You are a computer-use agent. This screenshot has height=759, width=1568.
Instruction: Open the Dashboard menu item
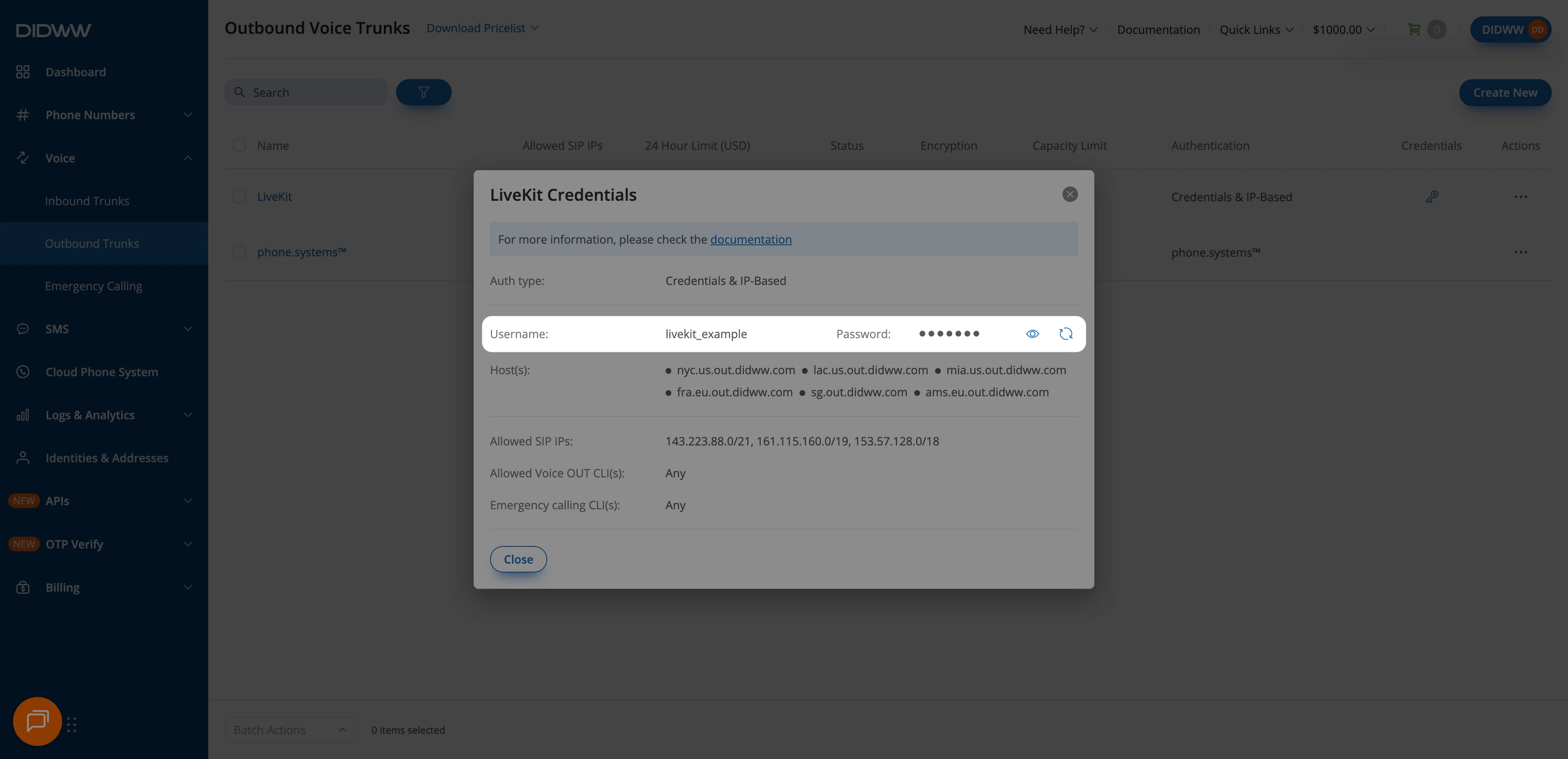coord(76,72)
